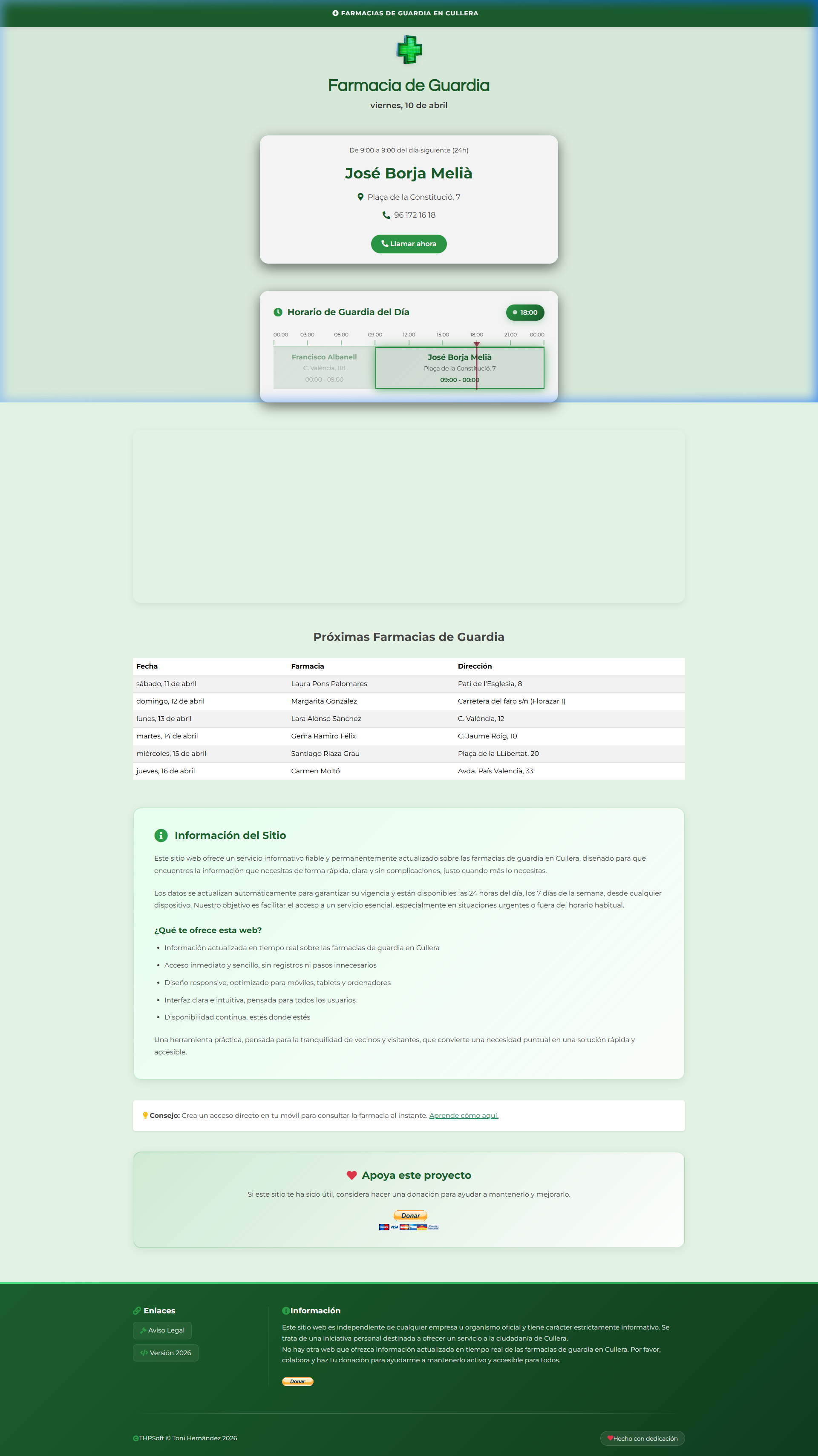Viewport: 818px width, 1456px height.
Task: Click the info icon beside Información del Sitio
Action: (161, 836)
